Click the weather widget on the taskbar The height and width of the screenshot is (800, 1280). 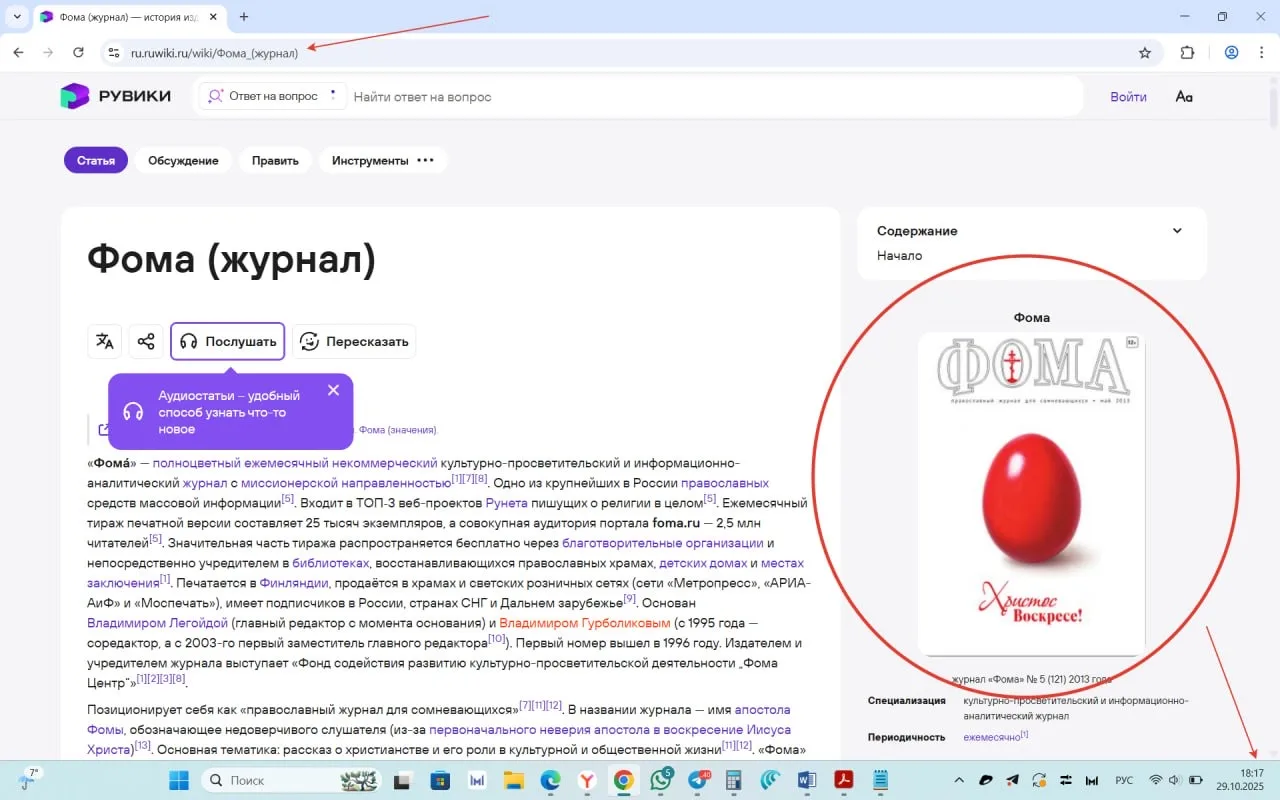pos(28,780)
